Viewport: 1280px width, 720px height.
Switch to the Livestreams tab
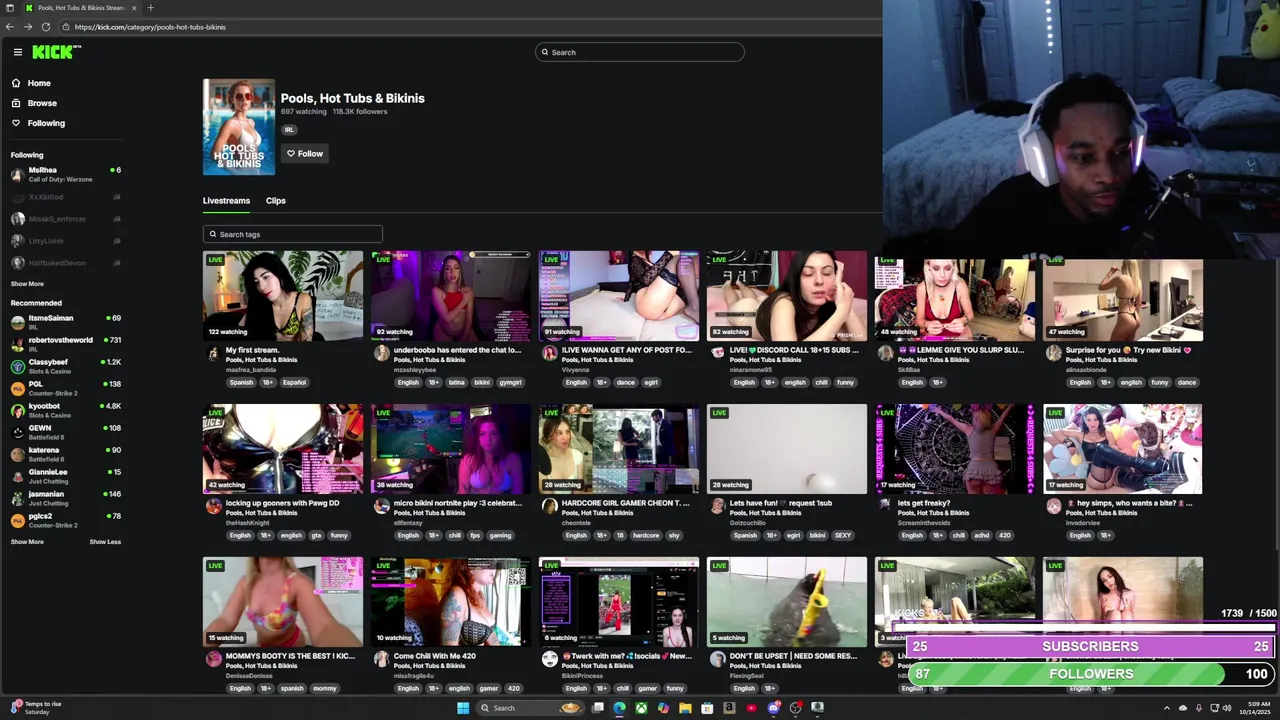(x=226, y=200)
